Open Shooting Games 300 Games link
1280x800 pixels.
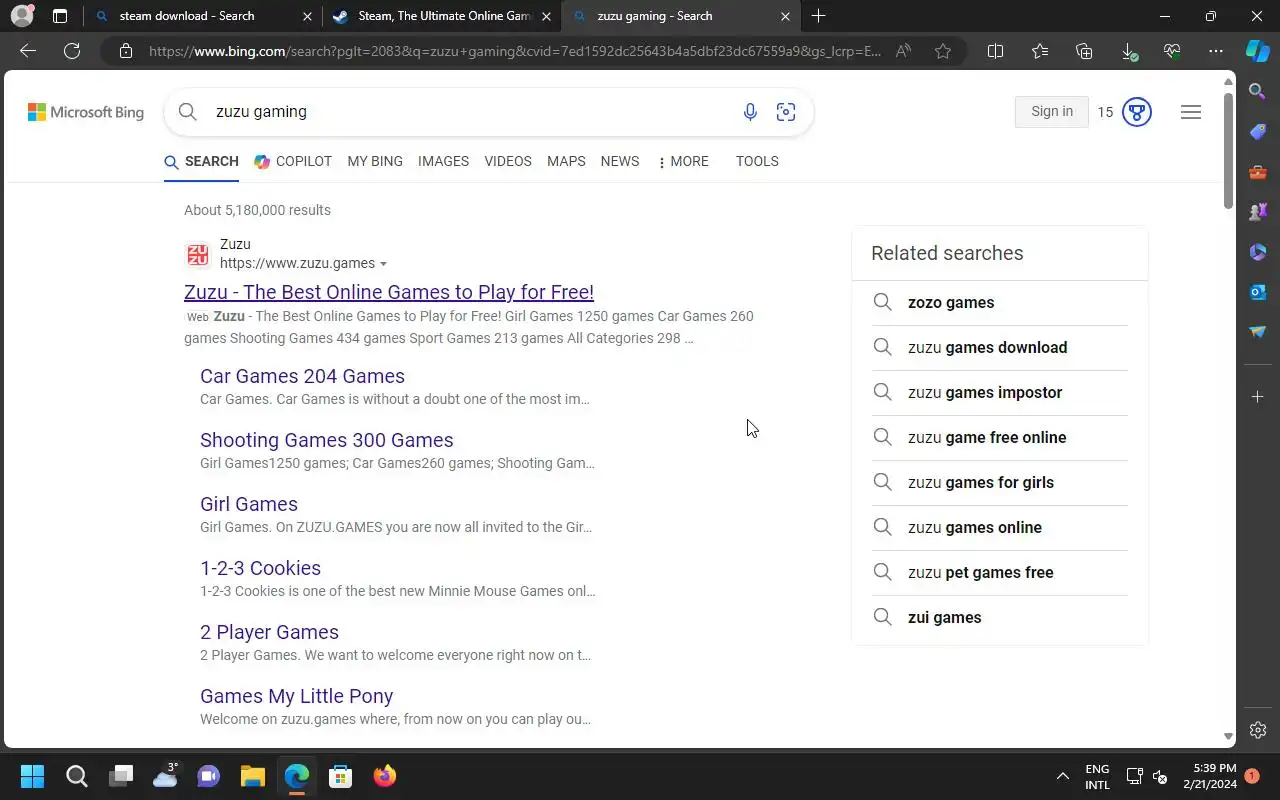coord(327,440)
